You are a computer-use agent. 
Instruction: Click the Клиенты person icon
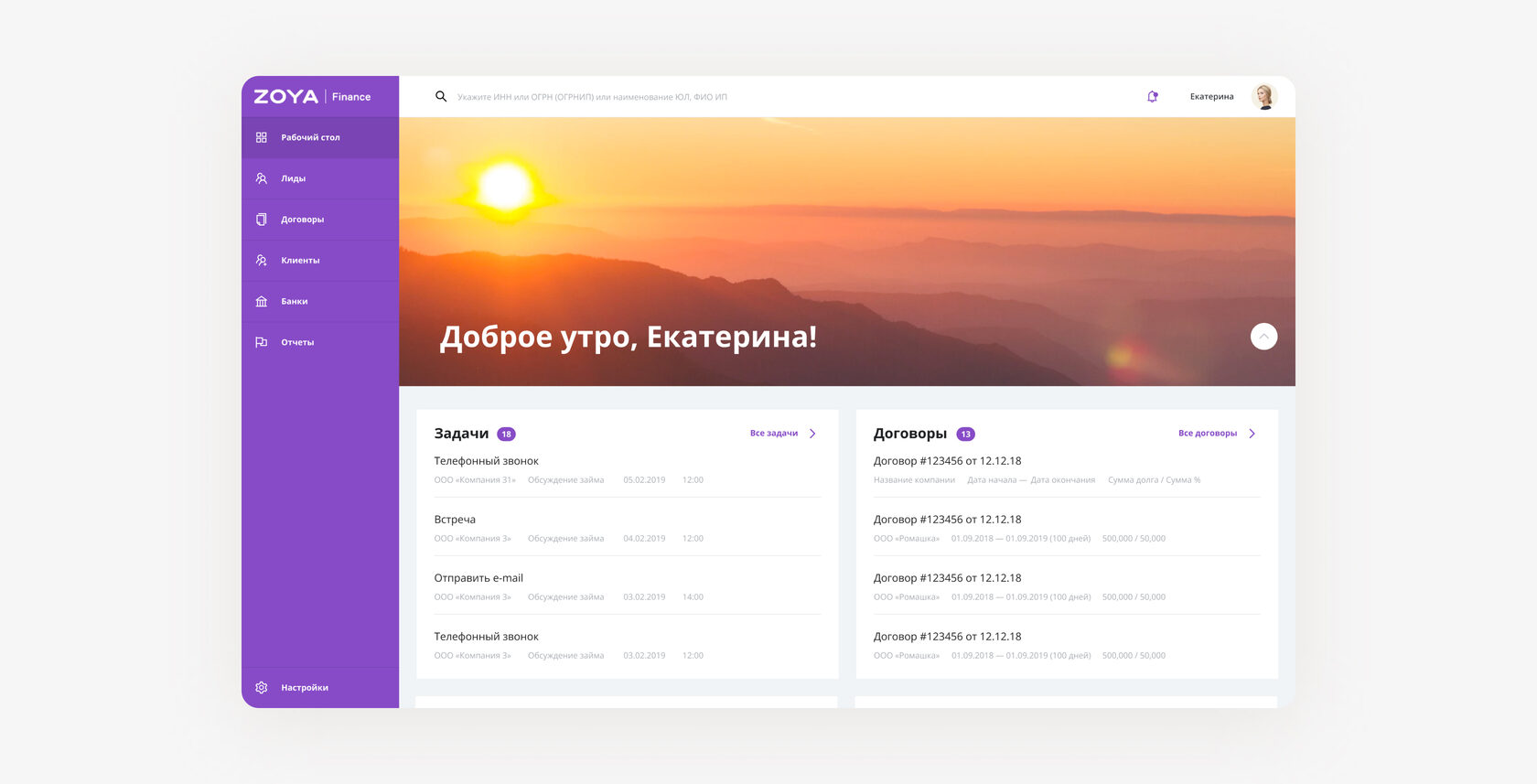point(262,261)
